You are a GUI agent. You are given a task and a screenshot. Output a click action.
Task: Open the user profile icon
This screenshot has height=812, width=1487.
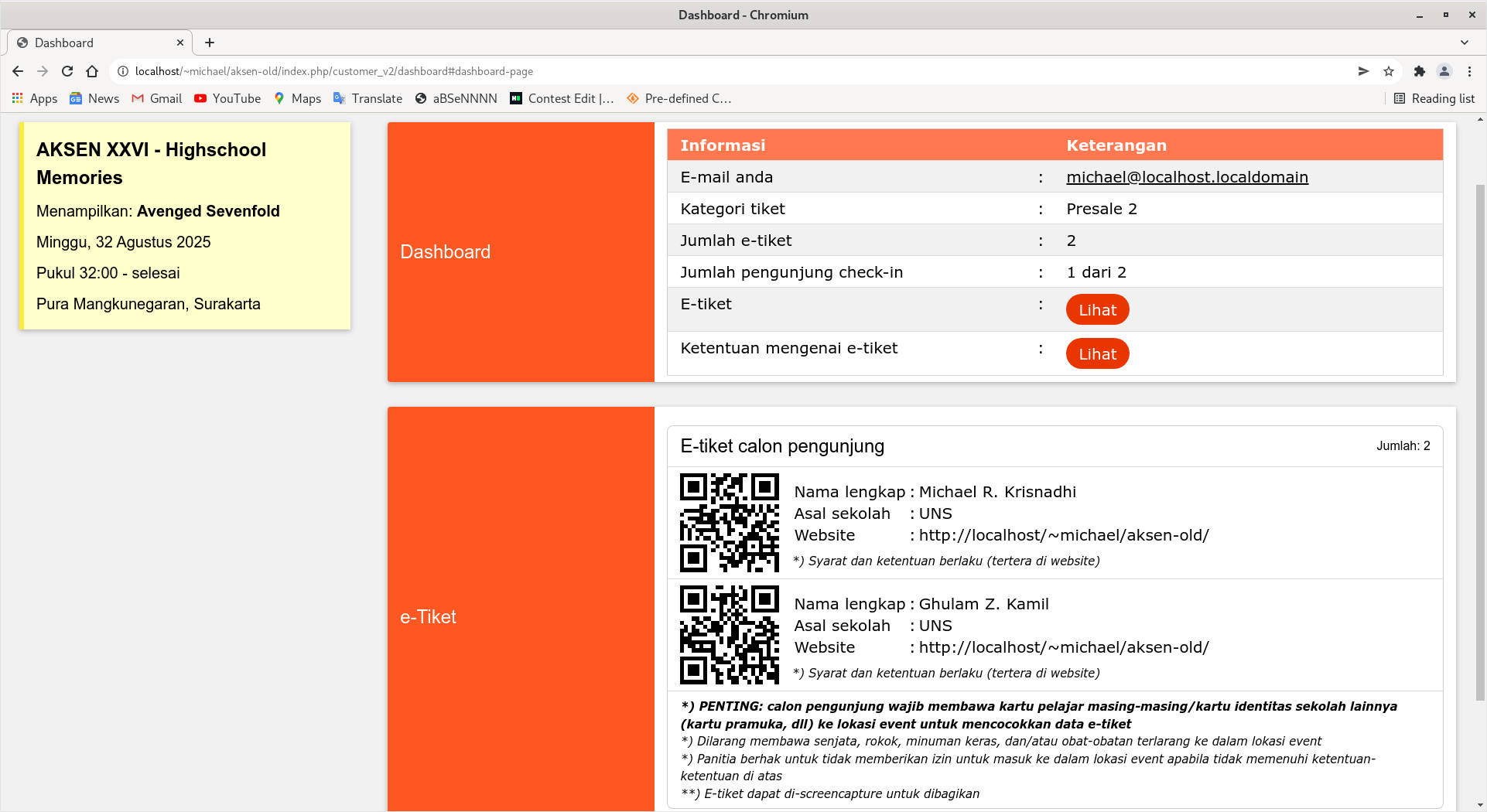(1444, 71)
